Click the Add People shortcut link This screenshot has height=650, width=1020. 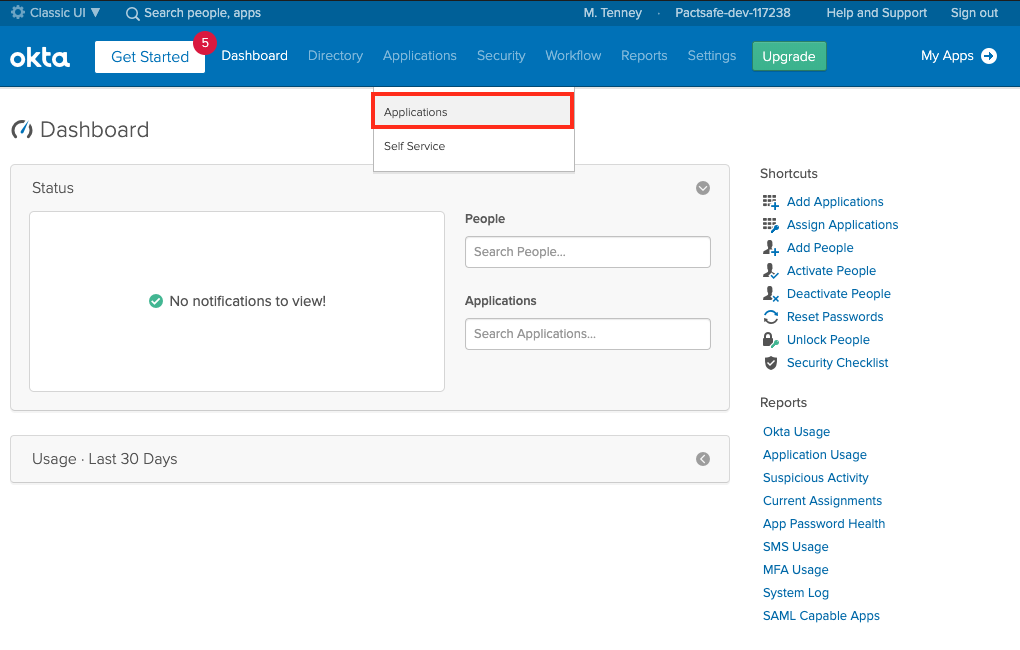820,248
